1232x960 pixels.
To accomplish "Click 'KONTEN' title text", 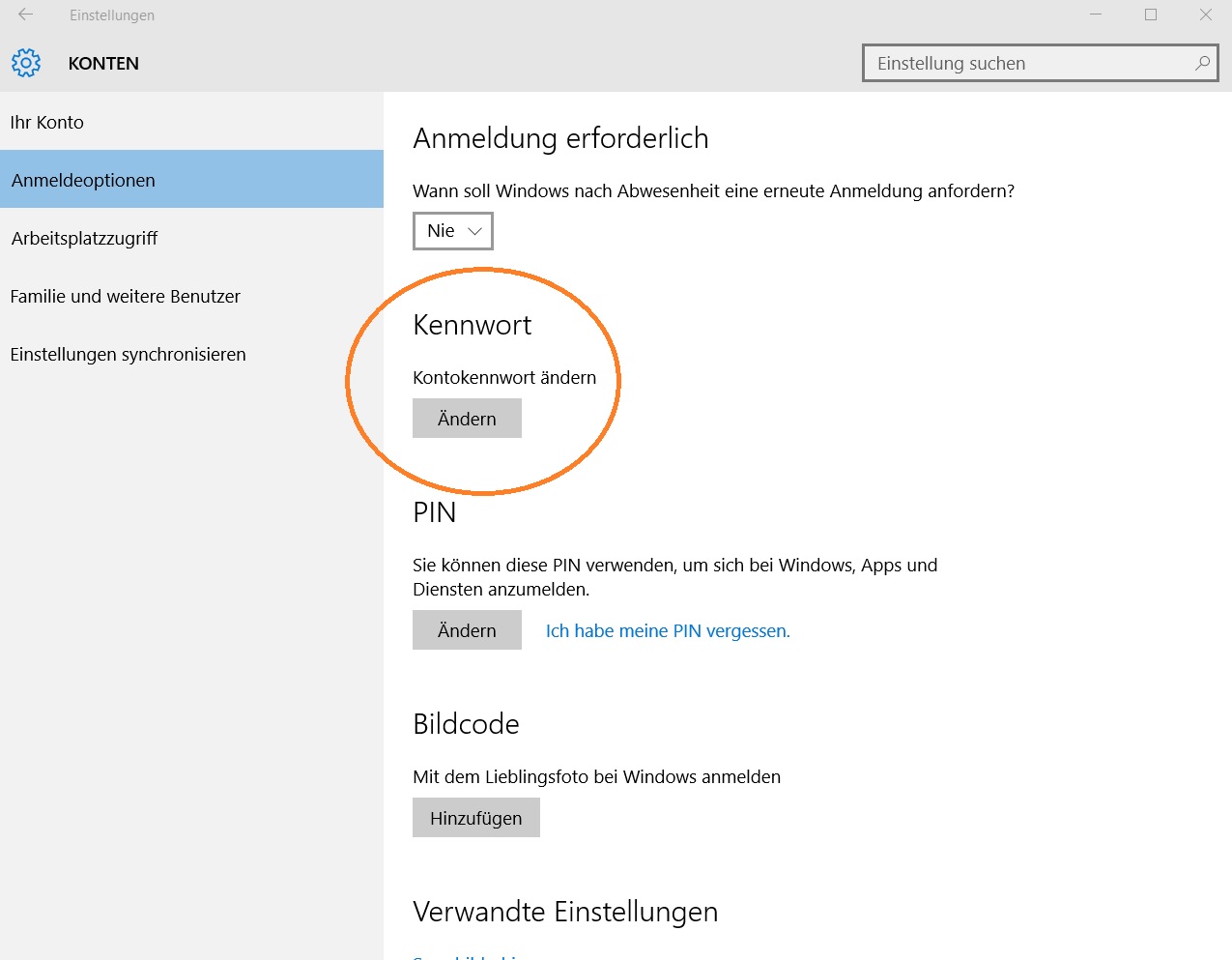I will pos(103,64).
